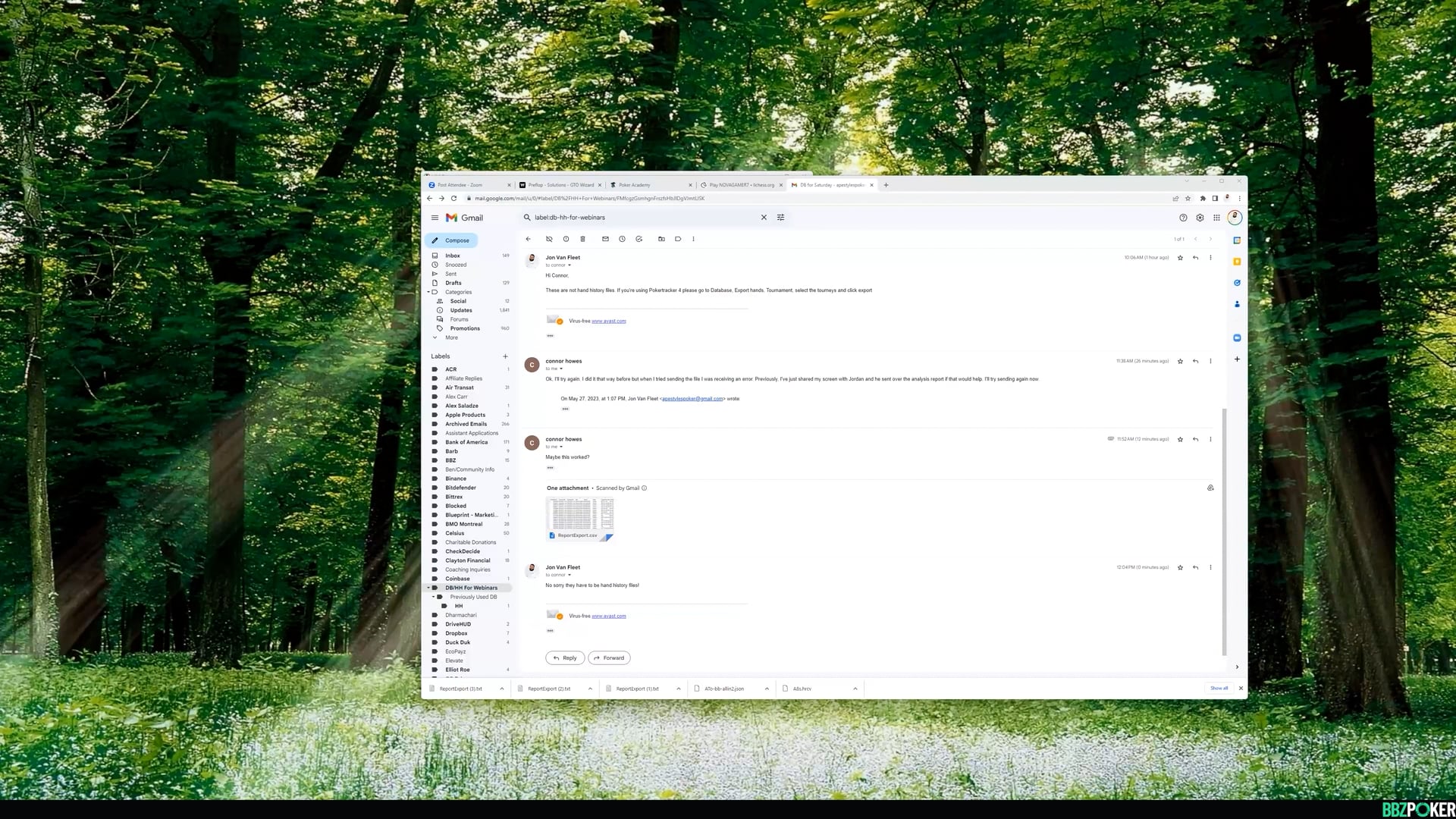Switch to the Poker Academy browser tab
The height and width of the screenshot is (819, 1456).
click(x=634, y=185)
